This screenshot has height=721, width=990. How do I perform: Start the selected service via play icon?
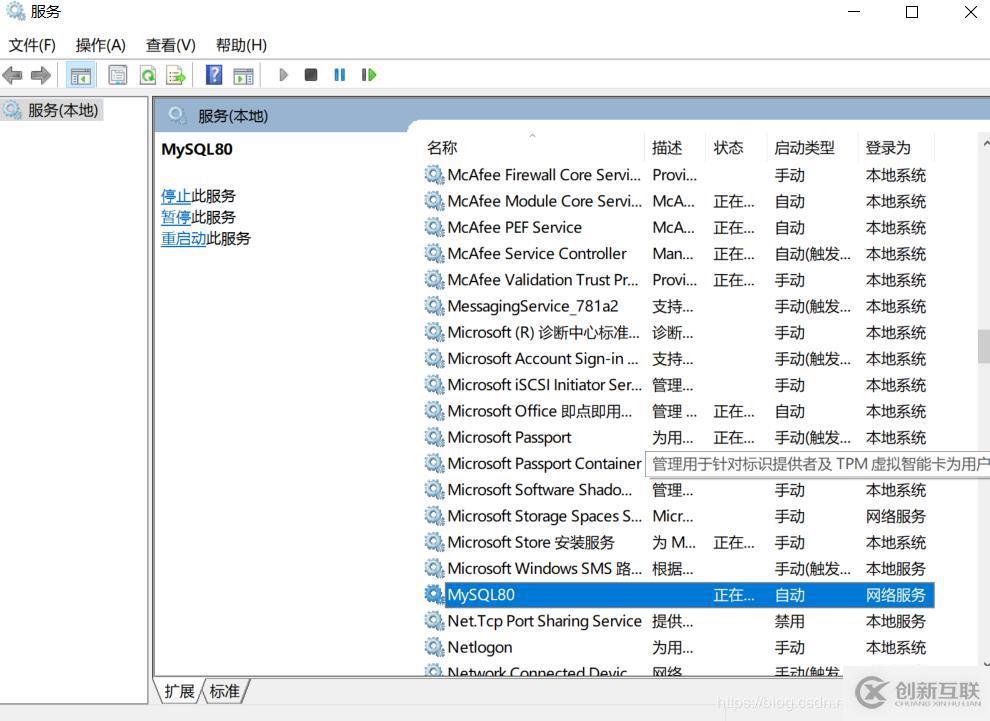(284, 74)
